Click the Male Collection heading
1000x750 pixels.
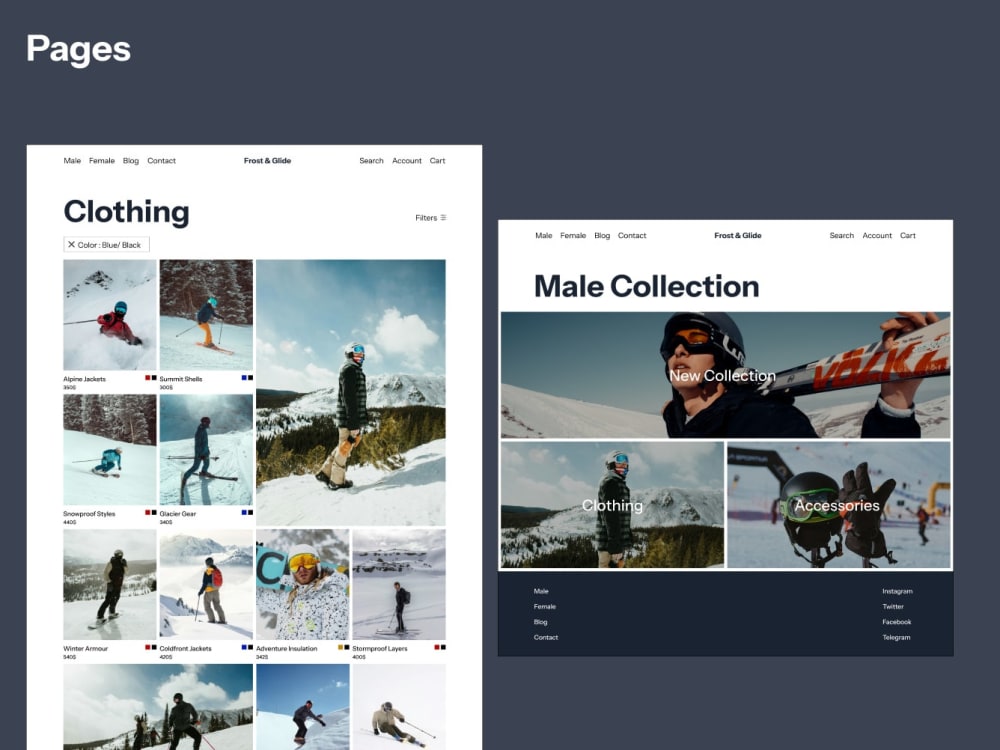647,286
